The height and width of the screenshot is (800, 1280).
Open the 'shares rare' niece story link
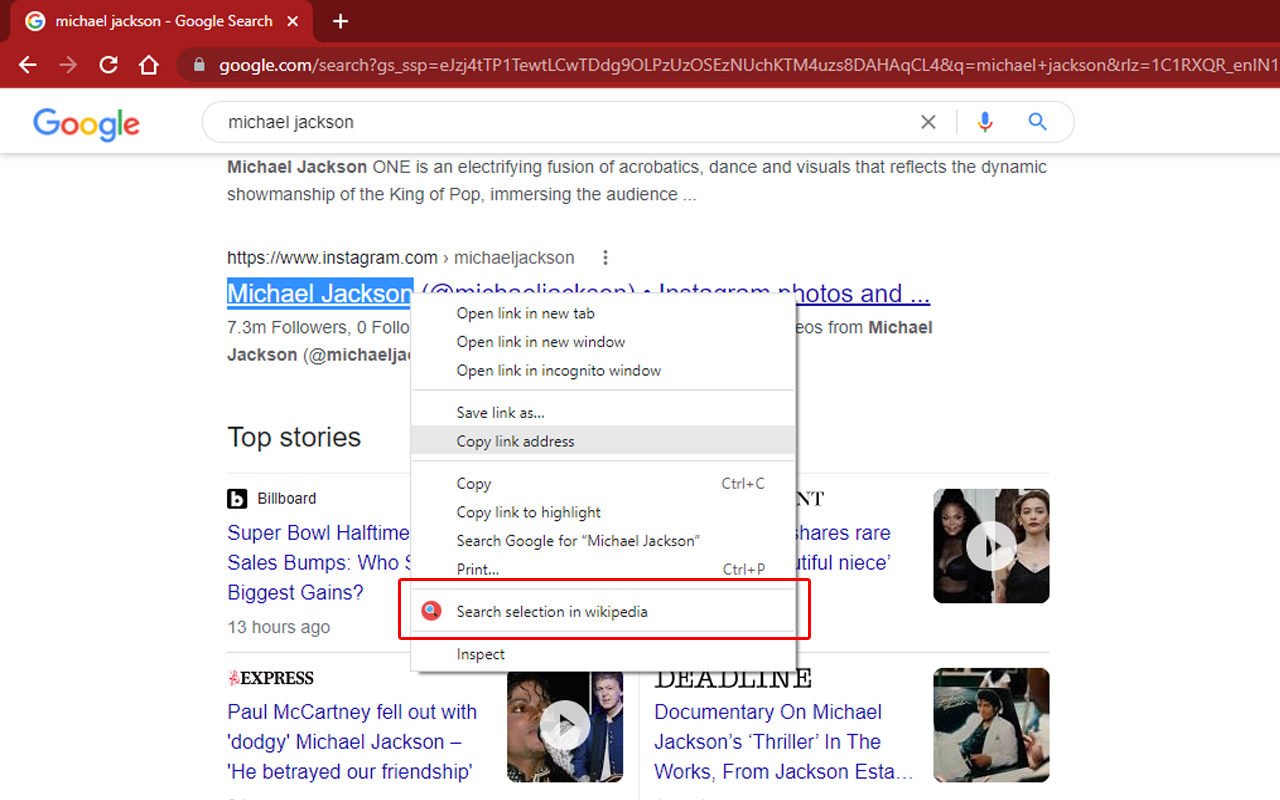pyautogui.click(x=844, y=548)
